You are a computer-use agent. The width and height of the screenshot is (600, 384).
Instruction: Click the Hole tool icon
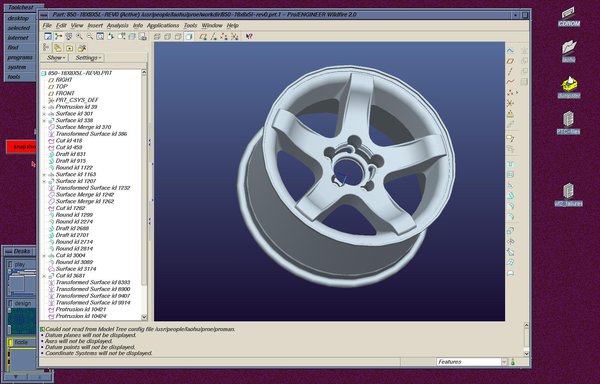pyautogui.click(x=510, y=164)
